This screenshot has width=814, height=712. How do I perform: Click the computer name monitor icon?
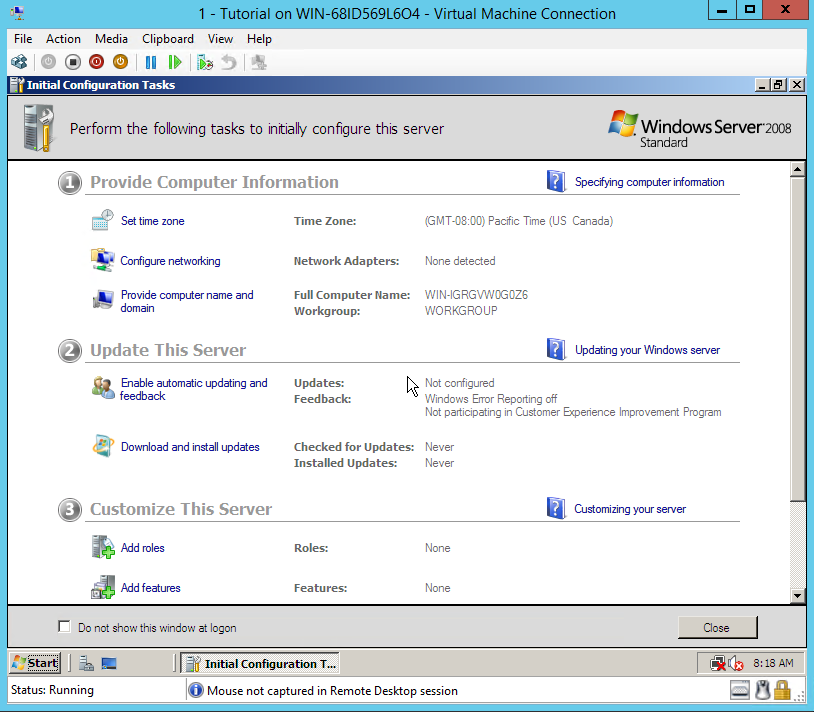pos(103,299)
